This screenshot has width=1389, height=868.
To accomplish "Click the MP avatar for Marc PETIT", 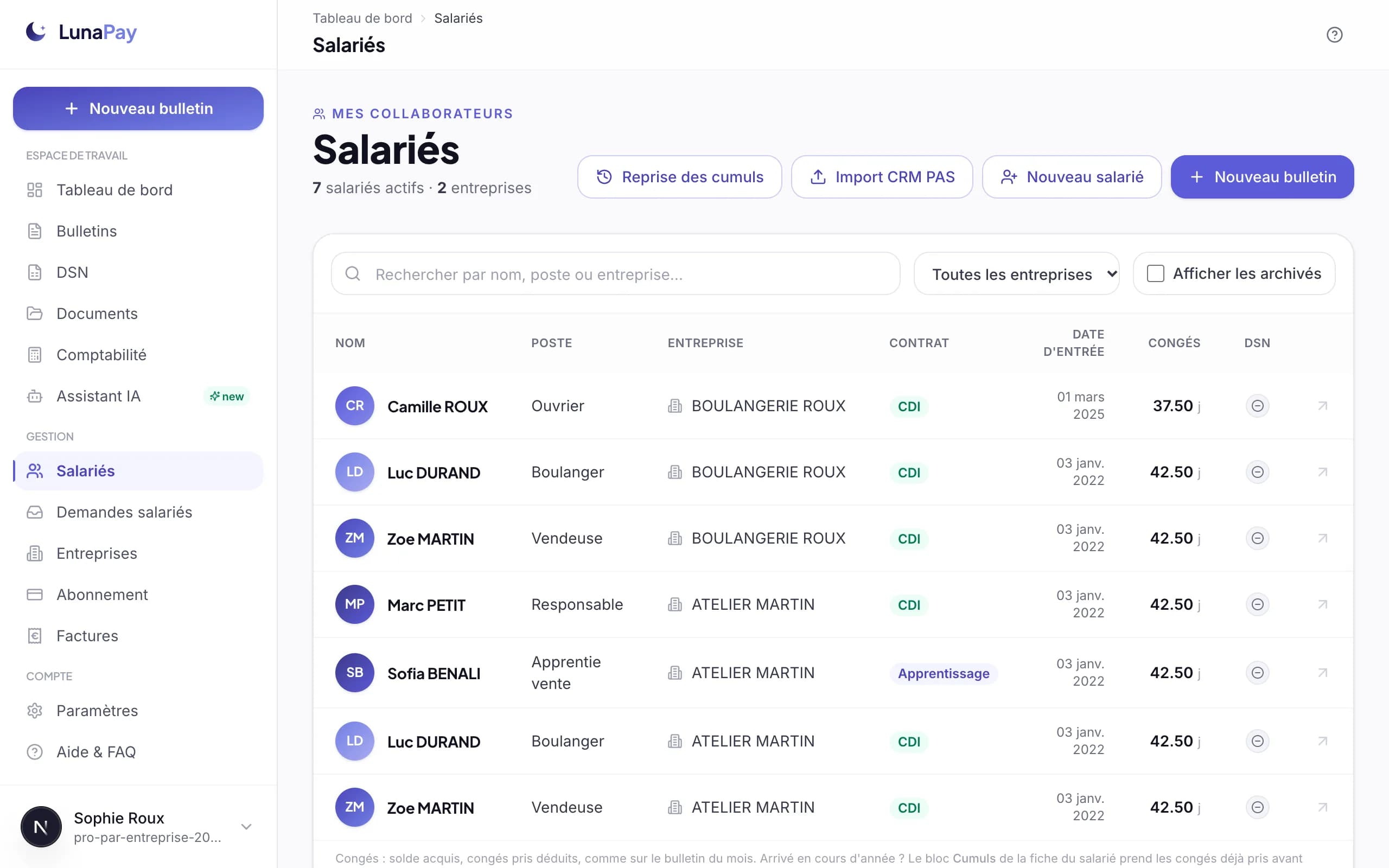I will pyautogui.click(x=355, y=604).
